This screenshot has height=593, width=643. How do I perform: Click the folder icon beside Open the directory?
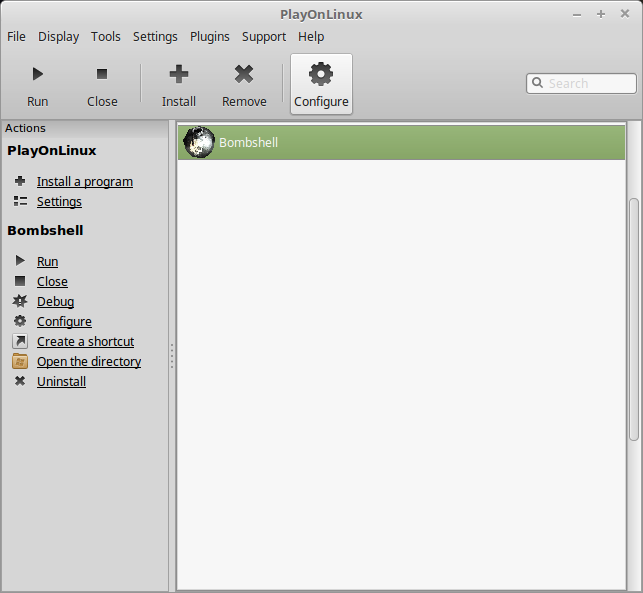(20, 361)
